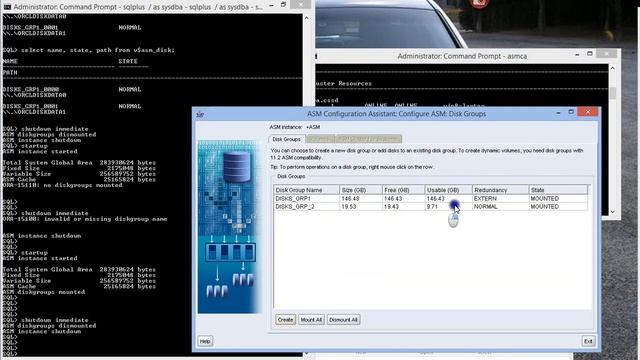
Task: Click the 146.48 size value
Action: coord(351,198)
